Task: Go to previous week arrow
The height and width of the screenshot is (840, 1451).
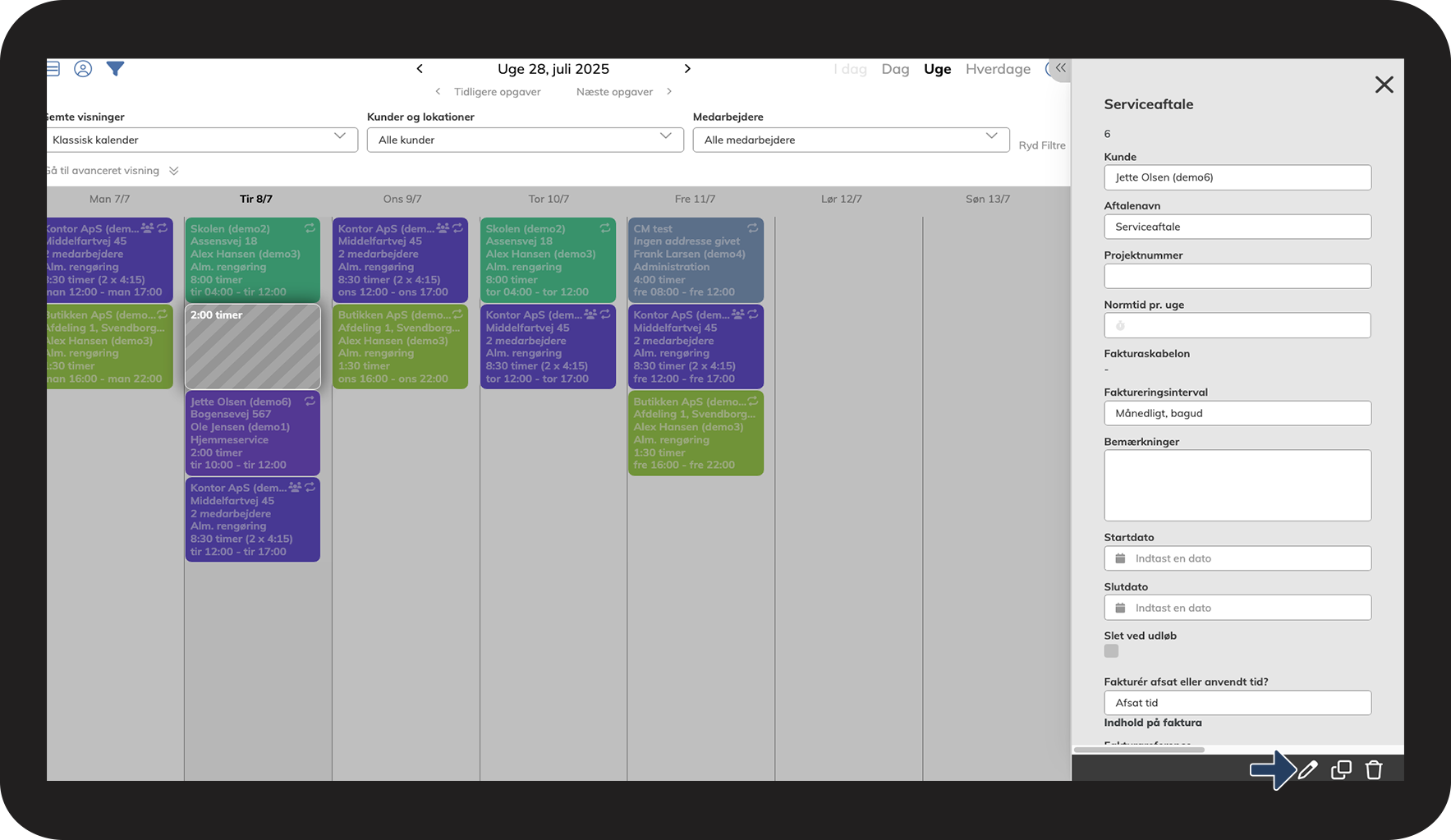Action: pyautogui.click(x=420, y=69)
